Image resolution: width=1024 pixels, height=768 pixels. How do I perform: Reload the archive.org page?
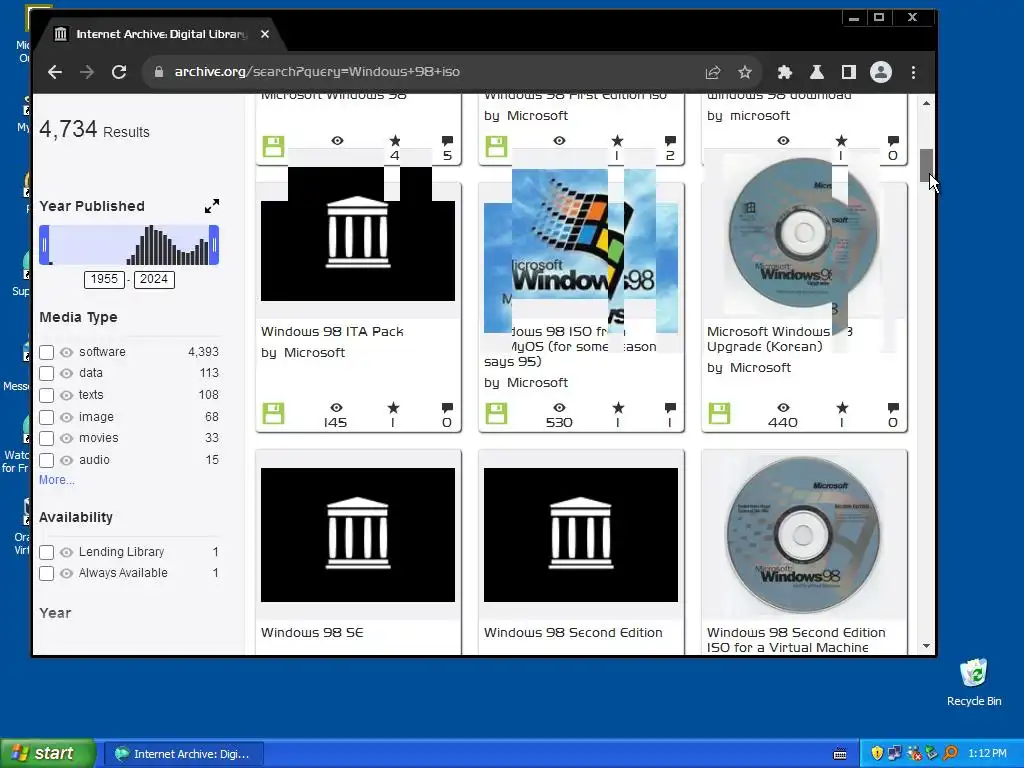pos(119,72)
